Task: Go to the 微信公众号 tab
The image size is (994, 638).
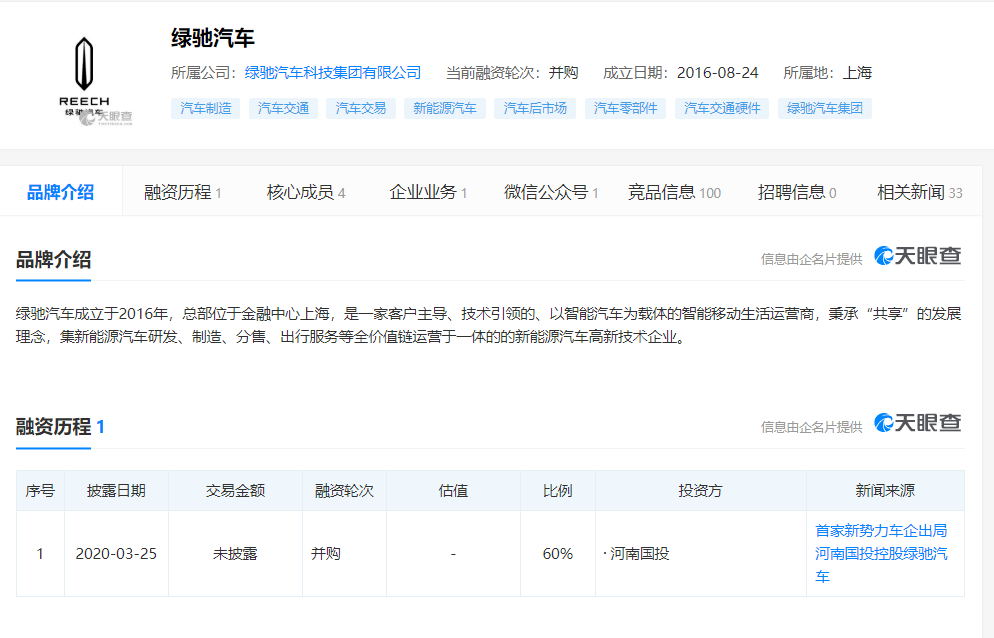Action: [x=551, y=192]
